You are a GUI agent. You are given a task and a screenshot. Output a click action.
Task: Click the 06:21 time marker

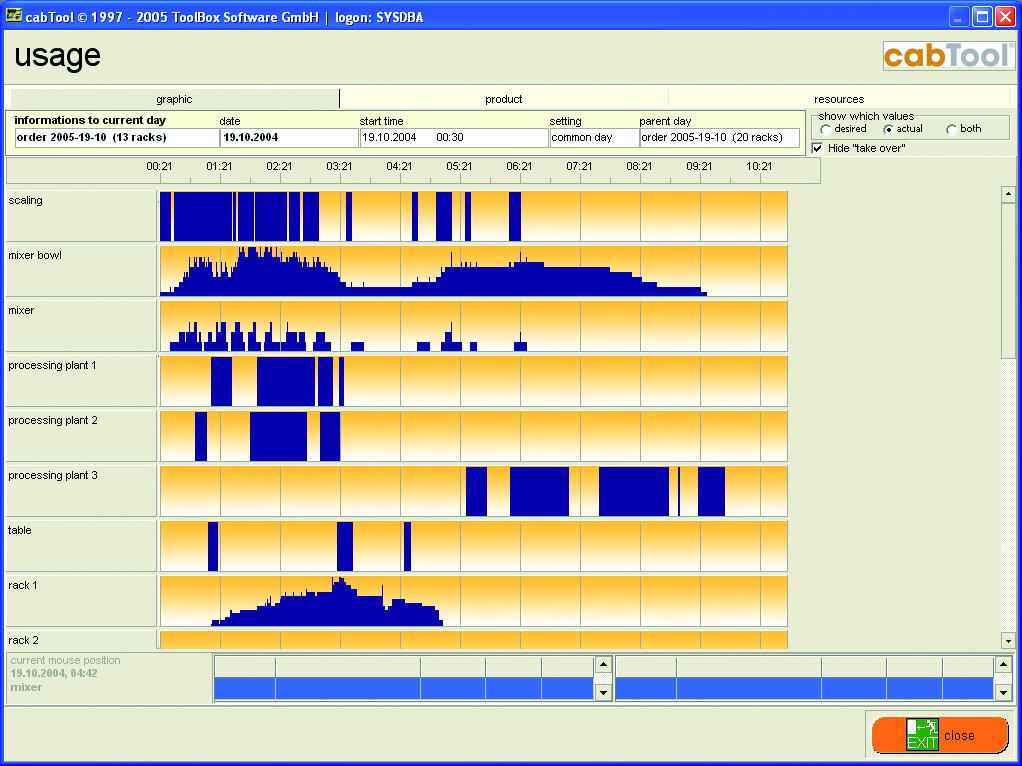pyautogui.click(x=519, y=166)
